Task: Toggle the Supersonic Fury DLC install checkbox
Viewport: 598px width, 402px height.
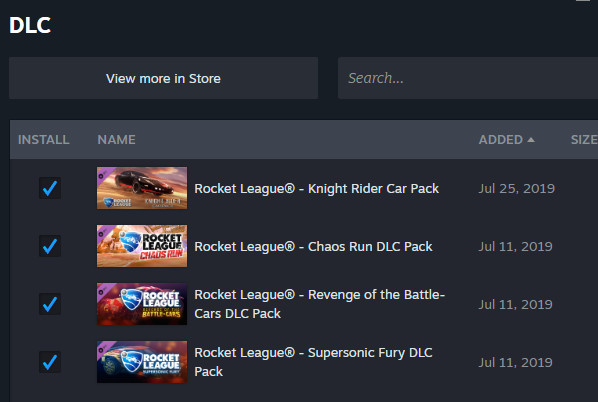Action: tap(50, 362)
